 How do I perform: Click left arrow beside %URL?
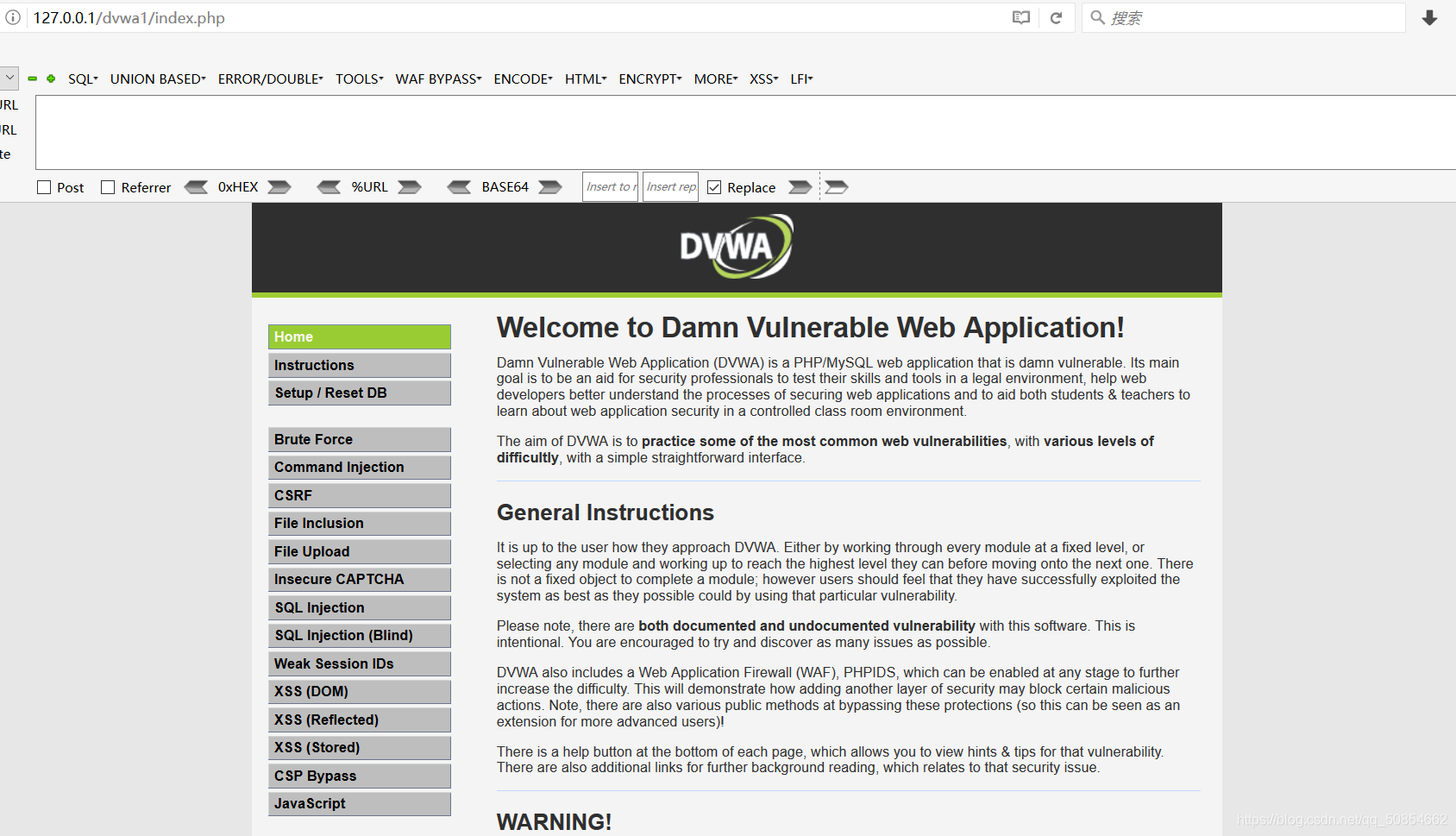point(329,187)
